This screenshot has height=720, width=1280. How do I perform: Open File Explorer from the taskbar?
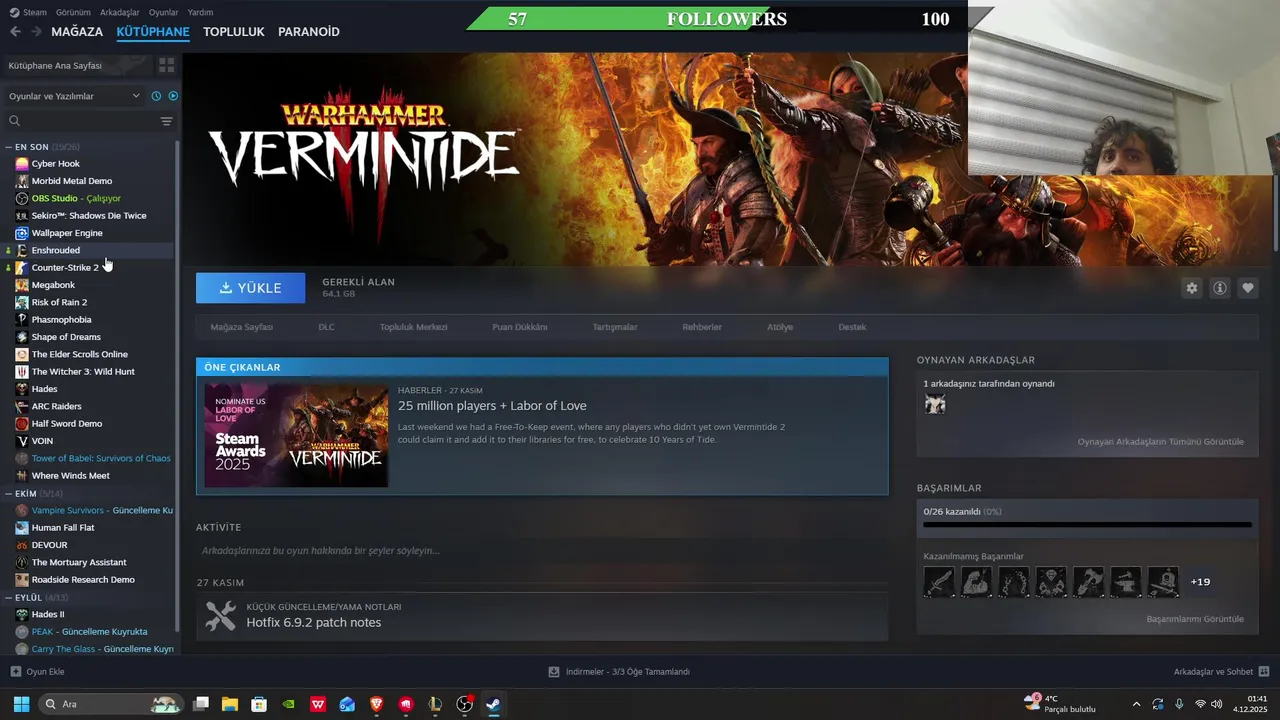[x=230, y=704]
